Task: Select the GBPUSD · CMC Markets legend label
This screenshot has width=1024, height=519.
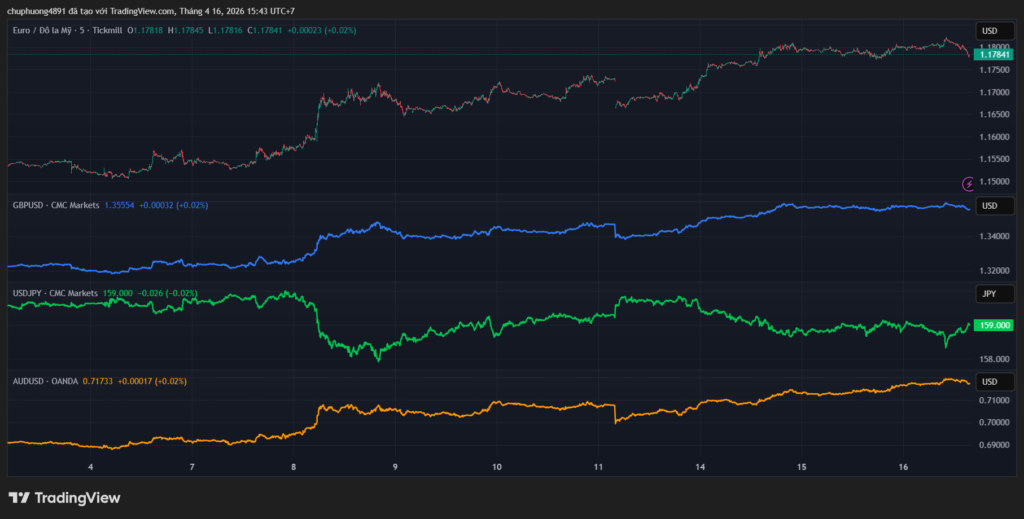Action: [x=56, y=205]
